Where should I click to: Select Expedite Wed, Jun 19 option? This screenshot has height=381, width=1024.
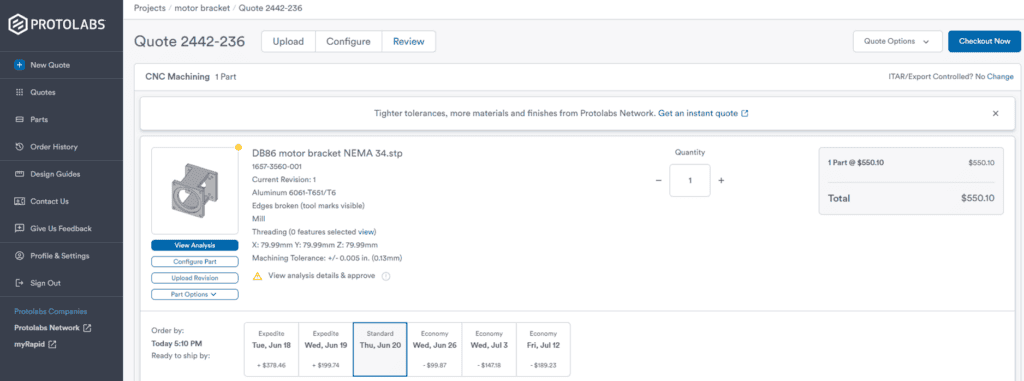coord(326,349)
